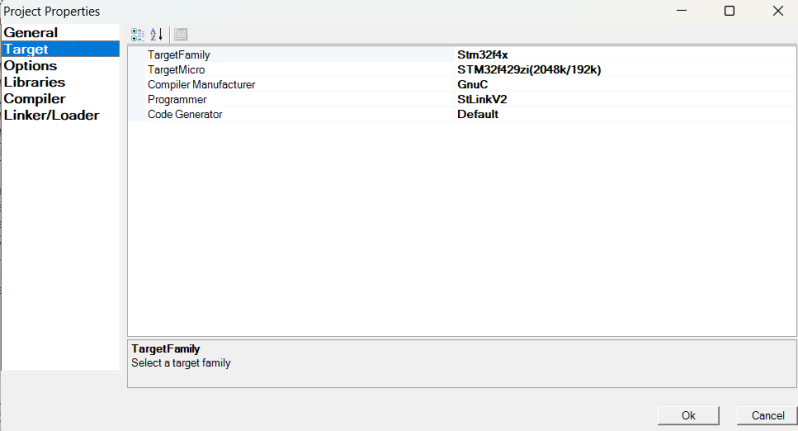The image size is (798, 431).
Task: Switch to the Options page
Action: tap(30, 65)
